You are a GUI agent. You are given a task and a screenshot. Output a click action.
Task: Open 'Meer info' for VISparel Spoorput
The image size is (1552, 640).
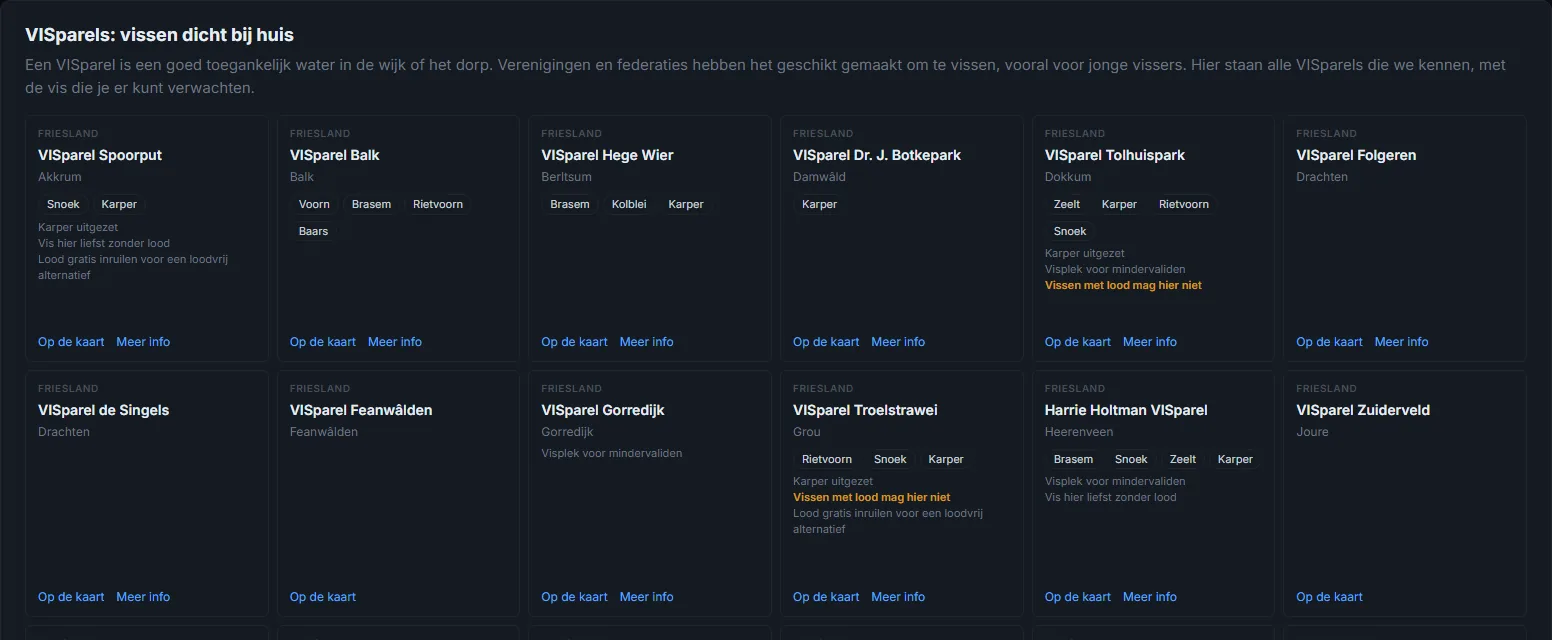point(143,342)
